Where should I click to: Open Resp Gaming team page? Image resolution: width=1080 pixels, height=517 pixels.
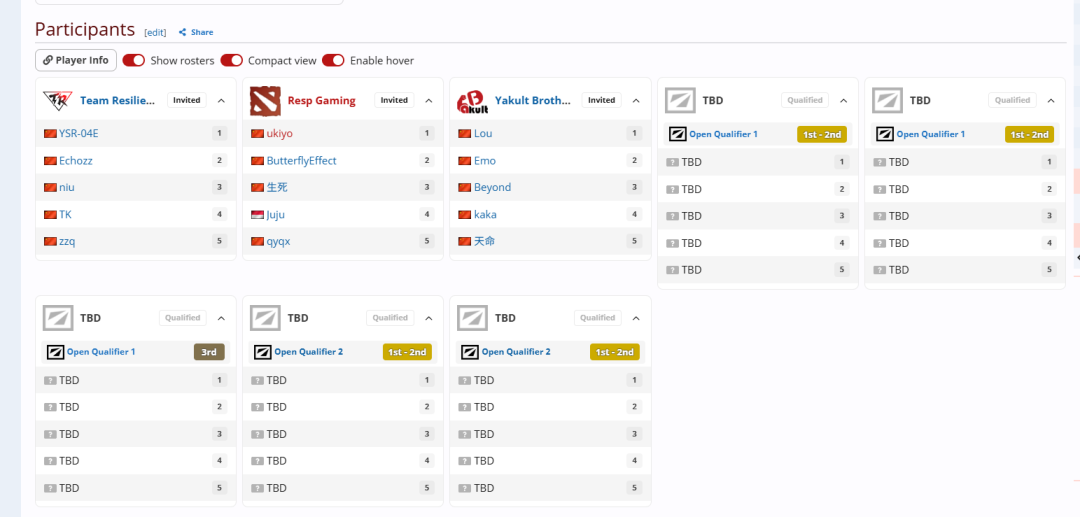pos(322,101)
